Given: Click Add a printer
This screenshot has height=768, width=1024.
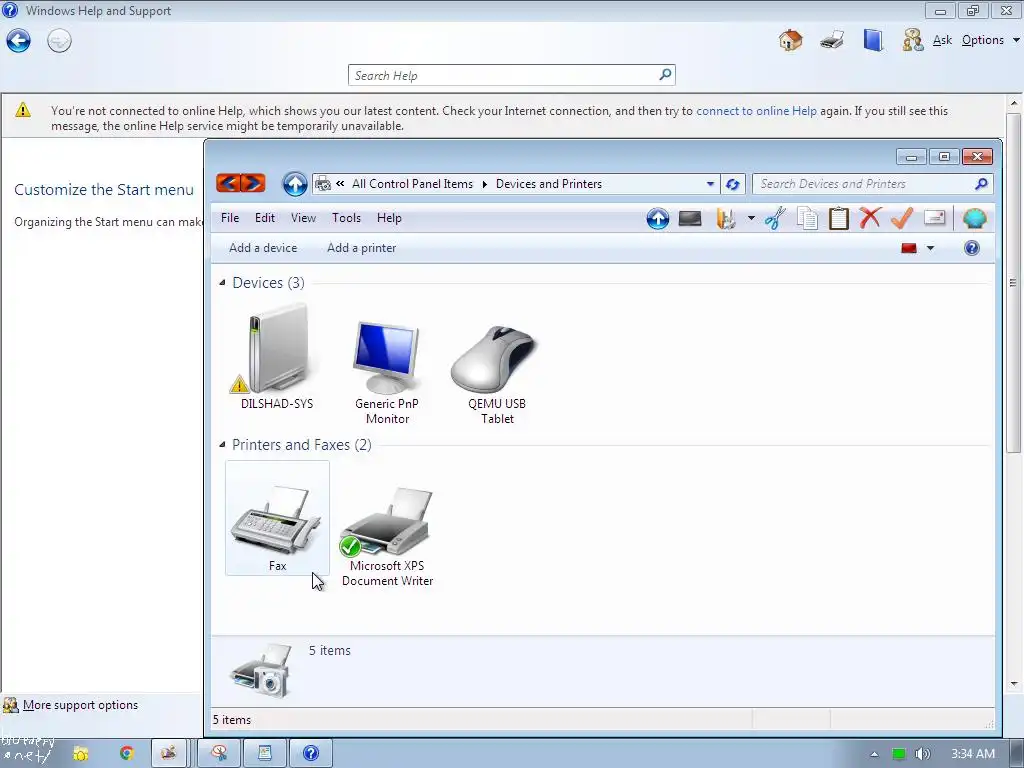Looking at the screenshot, I should click(x=361, y=248).
